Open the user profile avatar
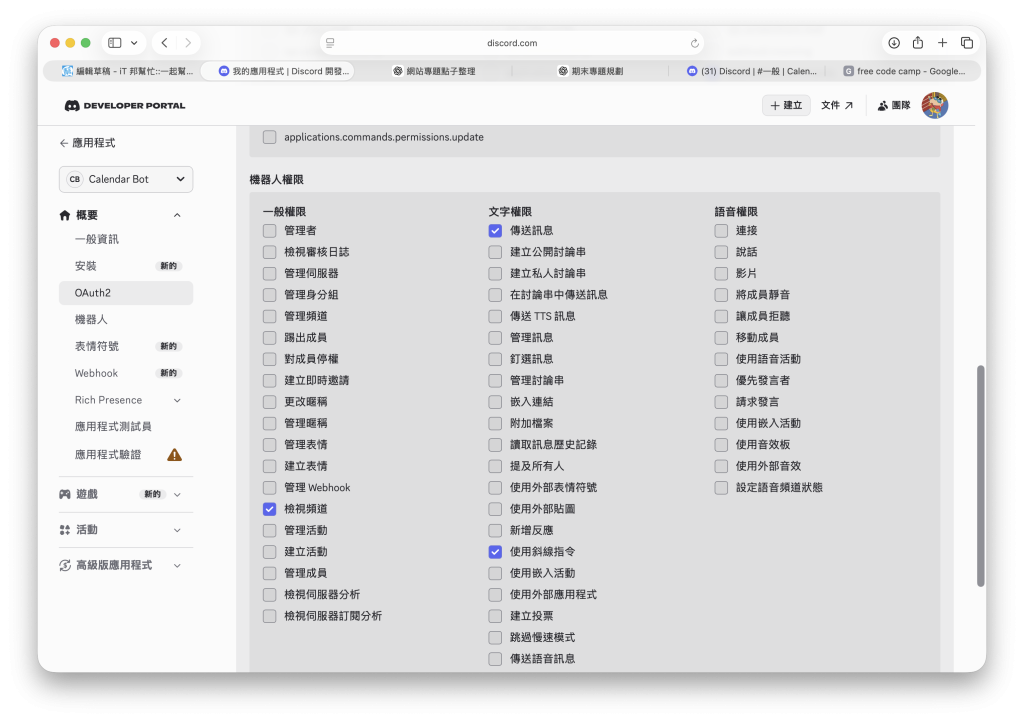Image resolution: width=1024 pixels, height=722 pixels. (935, 105)
